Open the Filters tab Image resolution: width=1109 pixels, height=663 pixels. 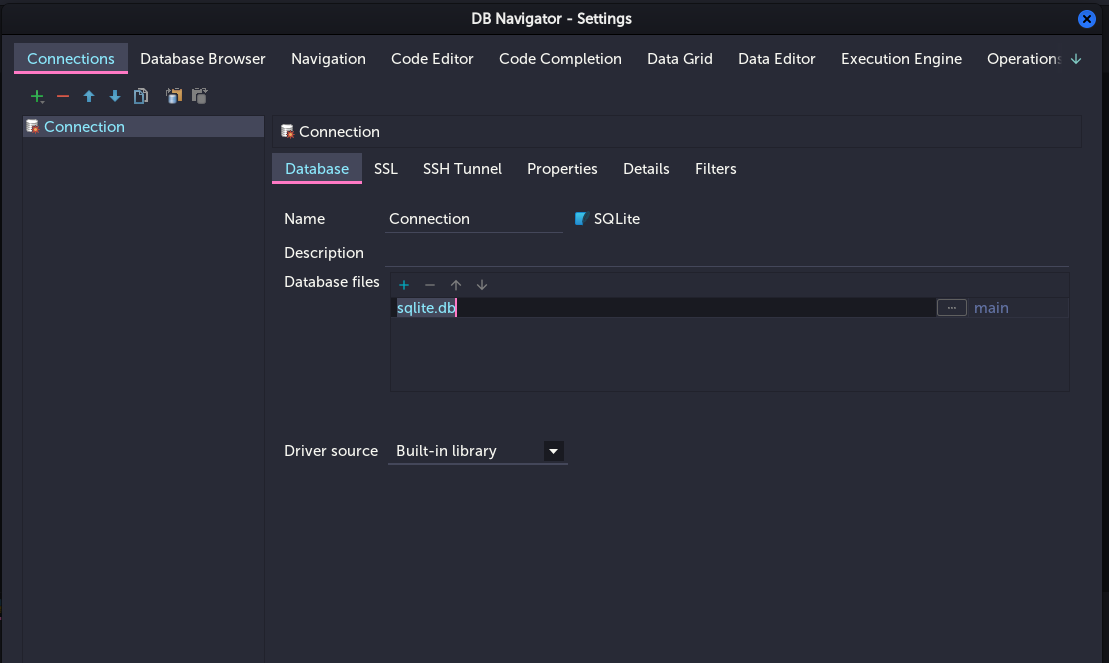click(715, 169)
